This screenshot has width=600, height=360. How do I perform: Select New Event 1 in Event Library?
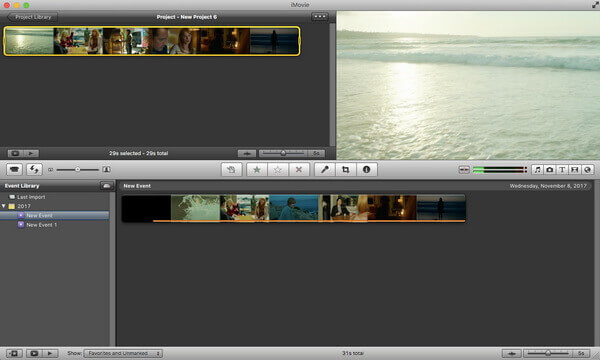[41, 225]
